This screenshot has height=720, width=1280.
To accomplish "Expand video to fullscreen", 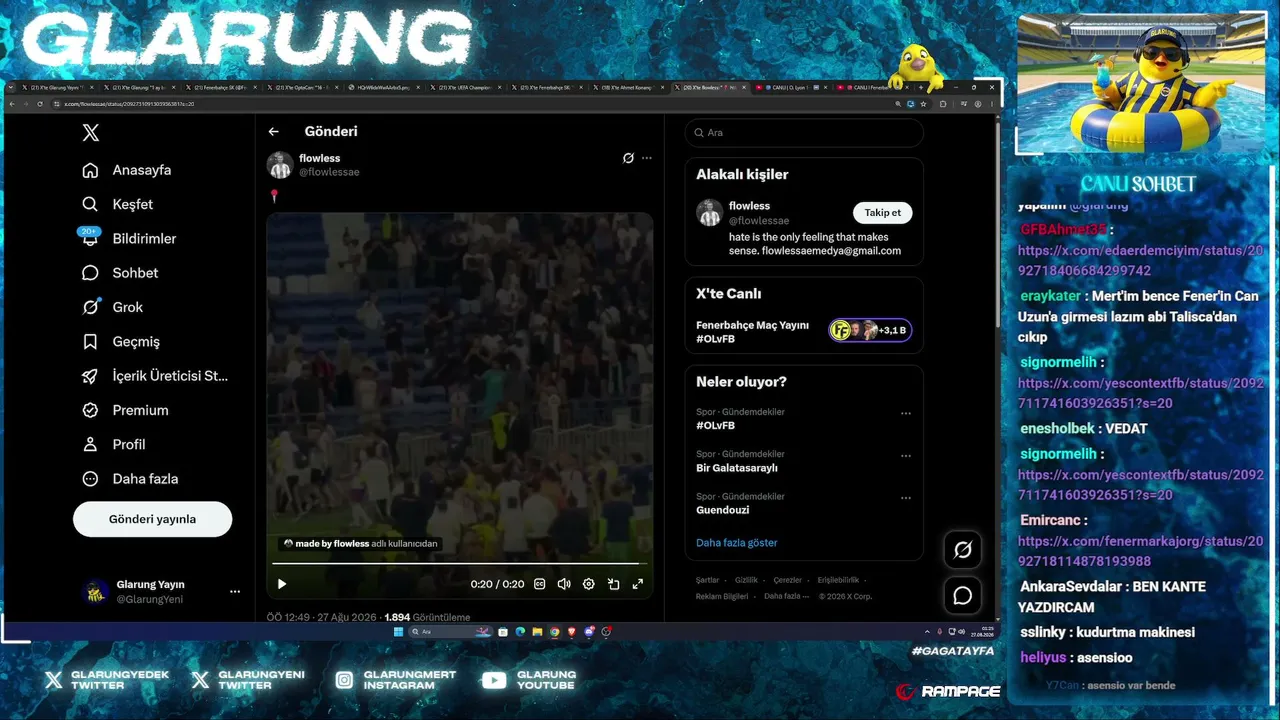I will pos(638,584).
